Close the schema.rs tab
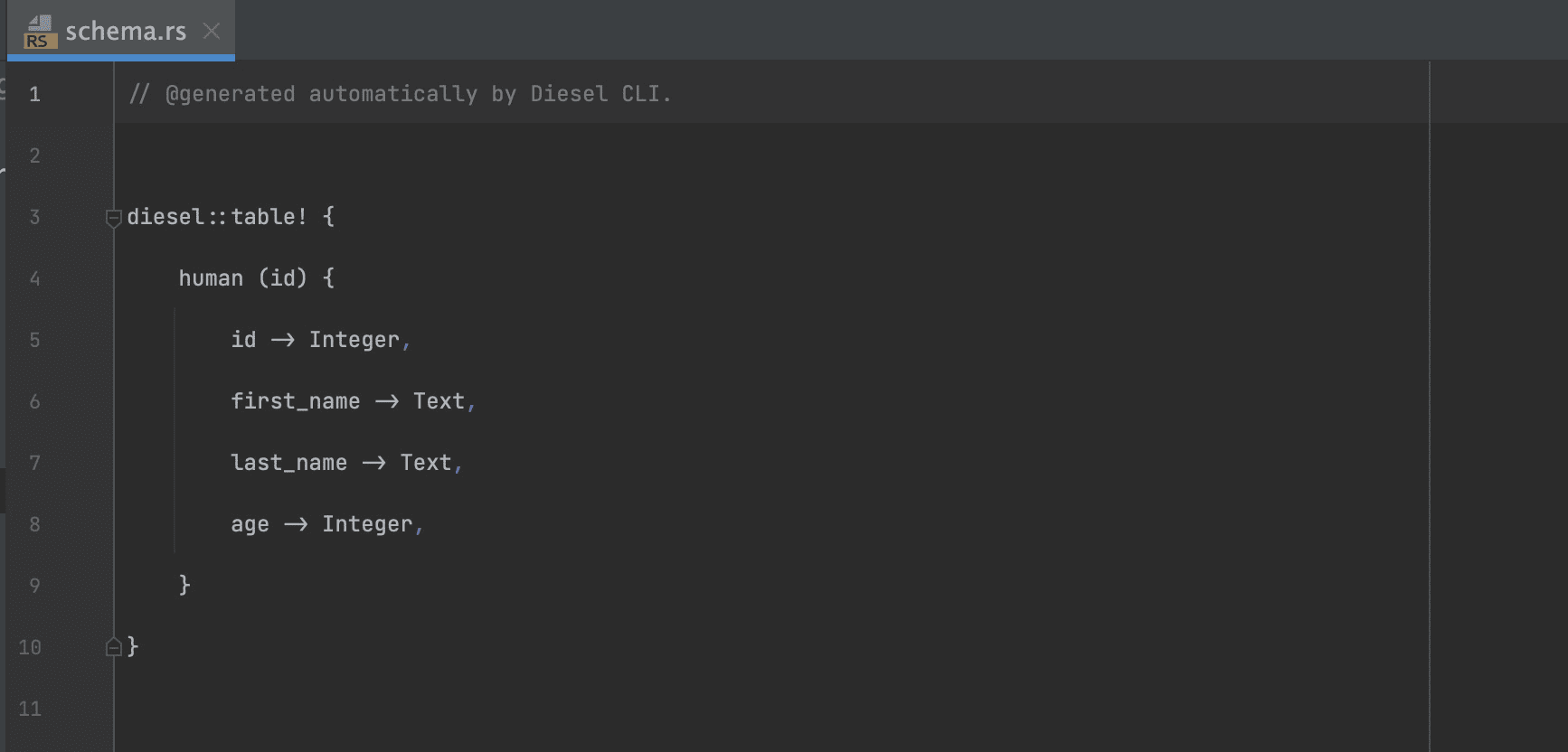The height and width of the screenshot is (752, 1568). point(212,31)
